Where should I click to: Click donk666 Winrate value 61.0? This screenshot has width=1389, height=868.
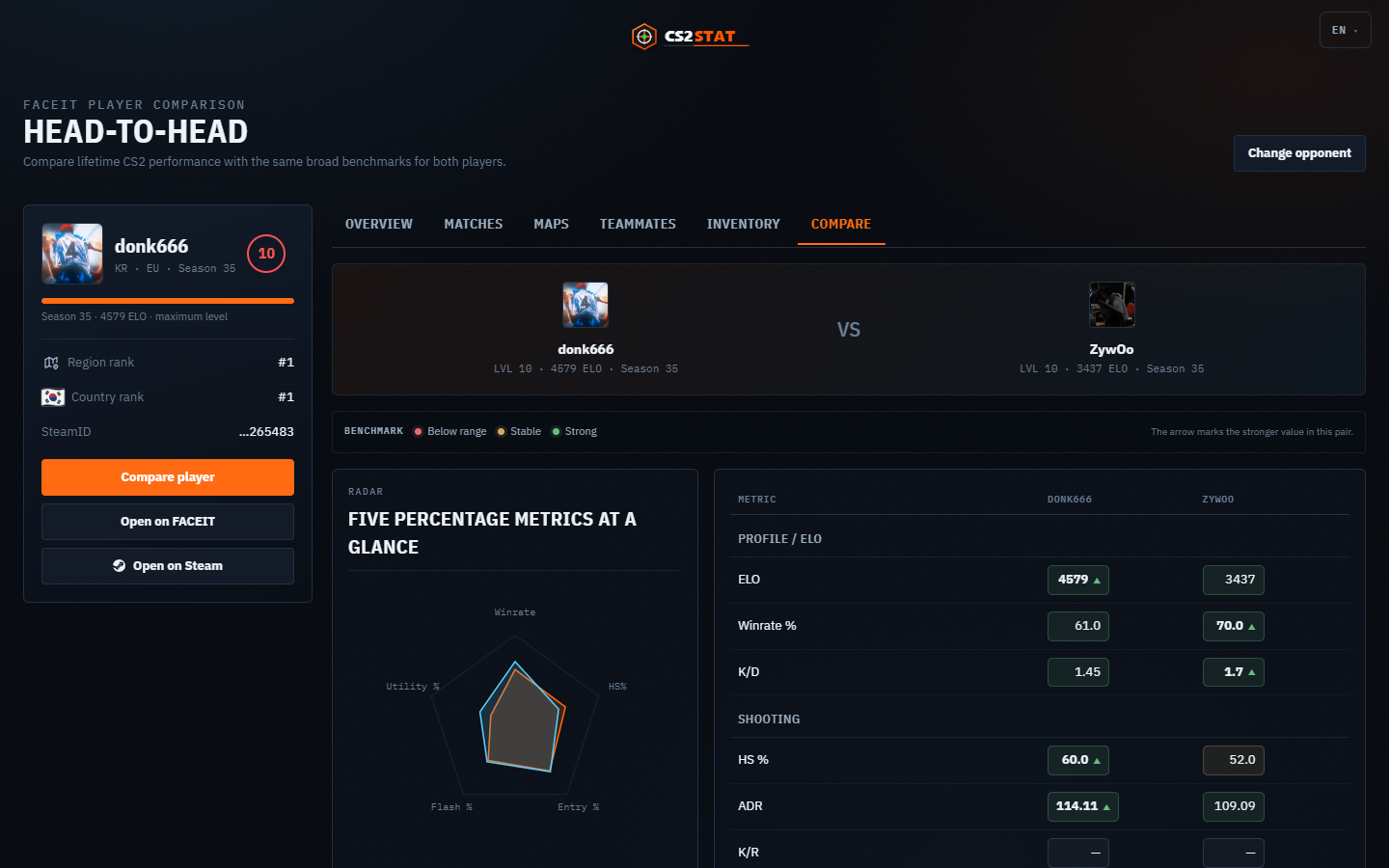tap(1078, 626)
